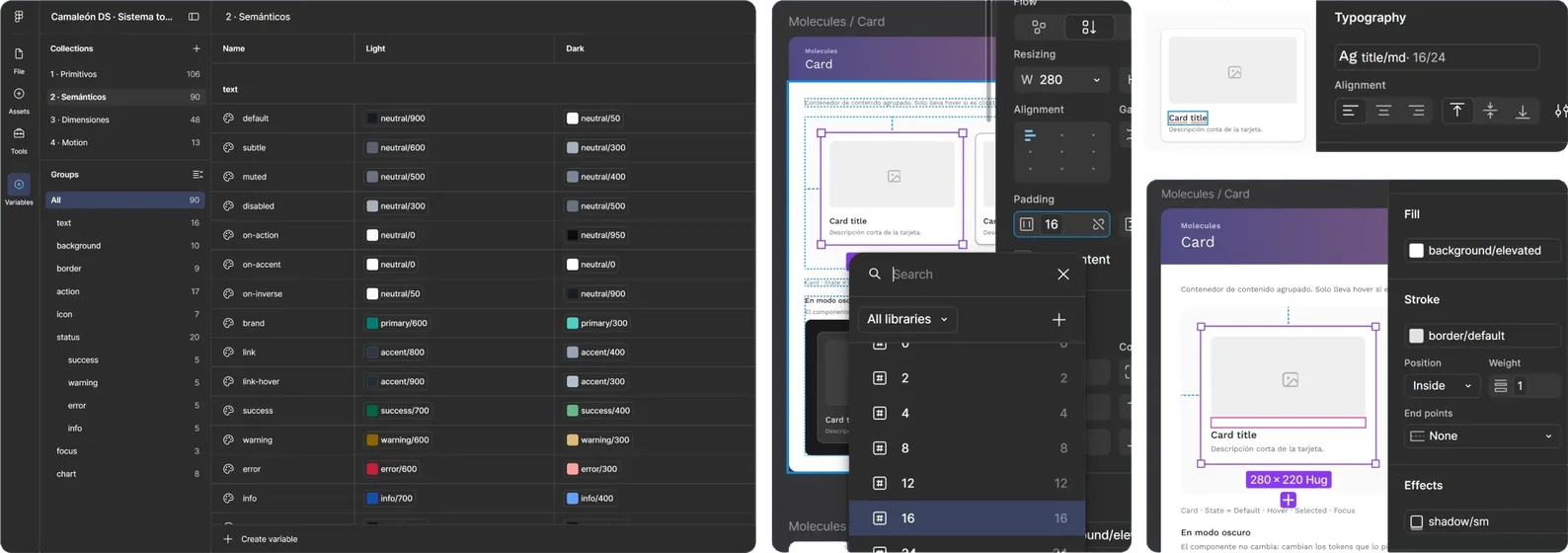The width and height of the screenshot is (1568, 553).
Task: Open the Figma main menu logo
Action: 19,17
